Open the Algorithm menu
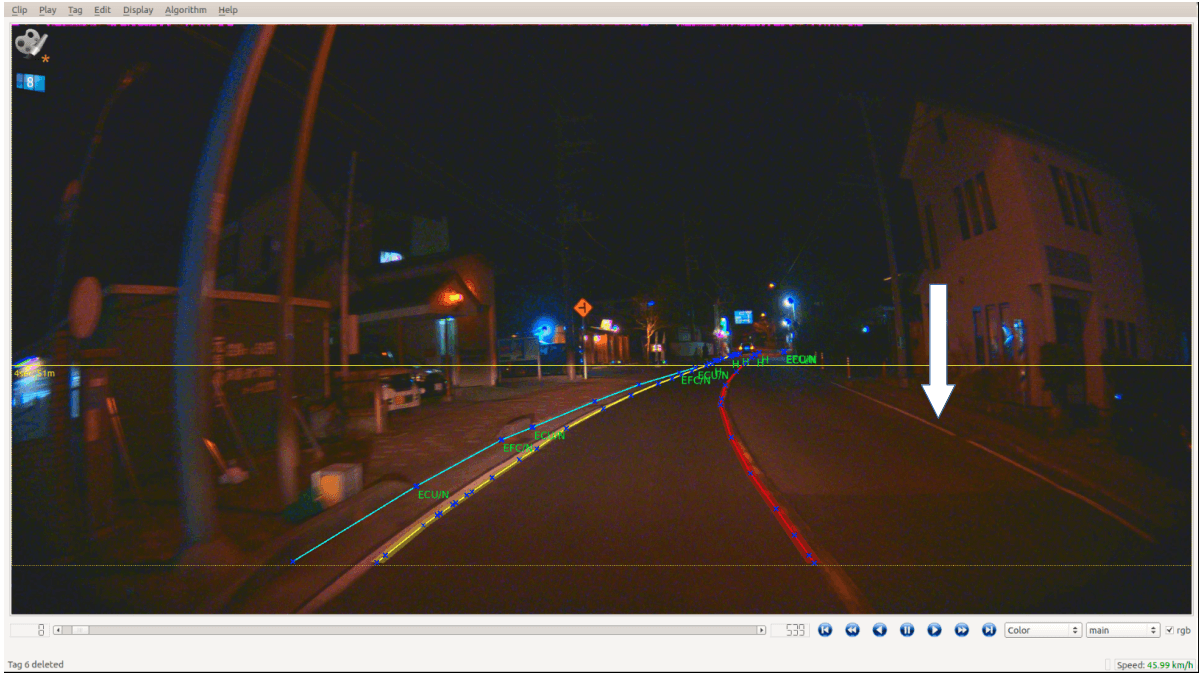The width and height of the screenshot is (1199, 673). click(186, 10)
